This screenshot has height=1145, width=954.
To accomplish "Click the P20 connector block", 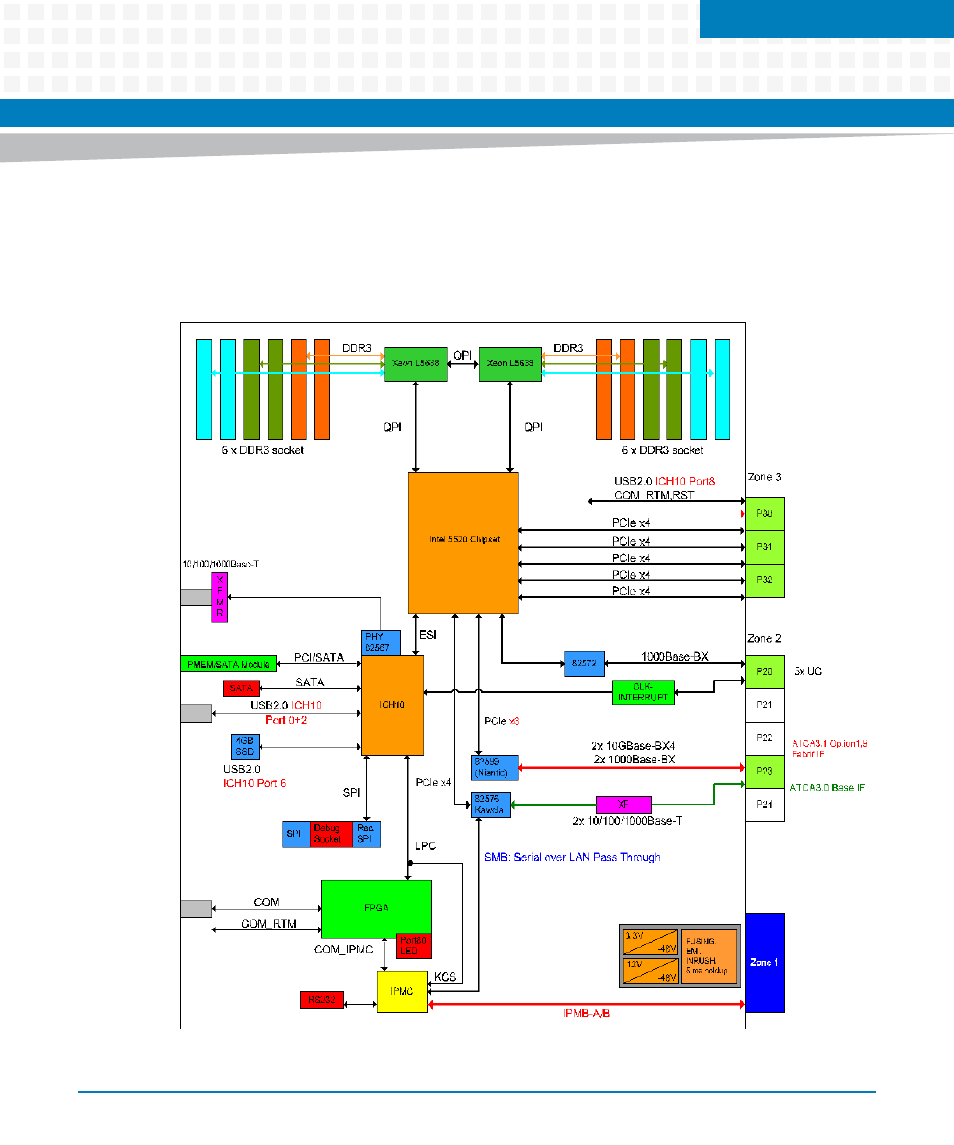I will 765,672.
